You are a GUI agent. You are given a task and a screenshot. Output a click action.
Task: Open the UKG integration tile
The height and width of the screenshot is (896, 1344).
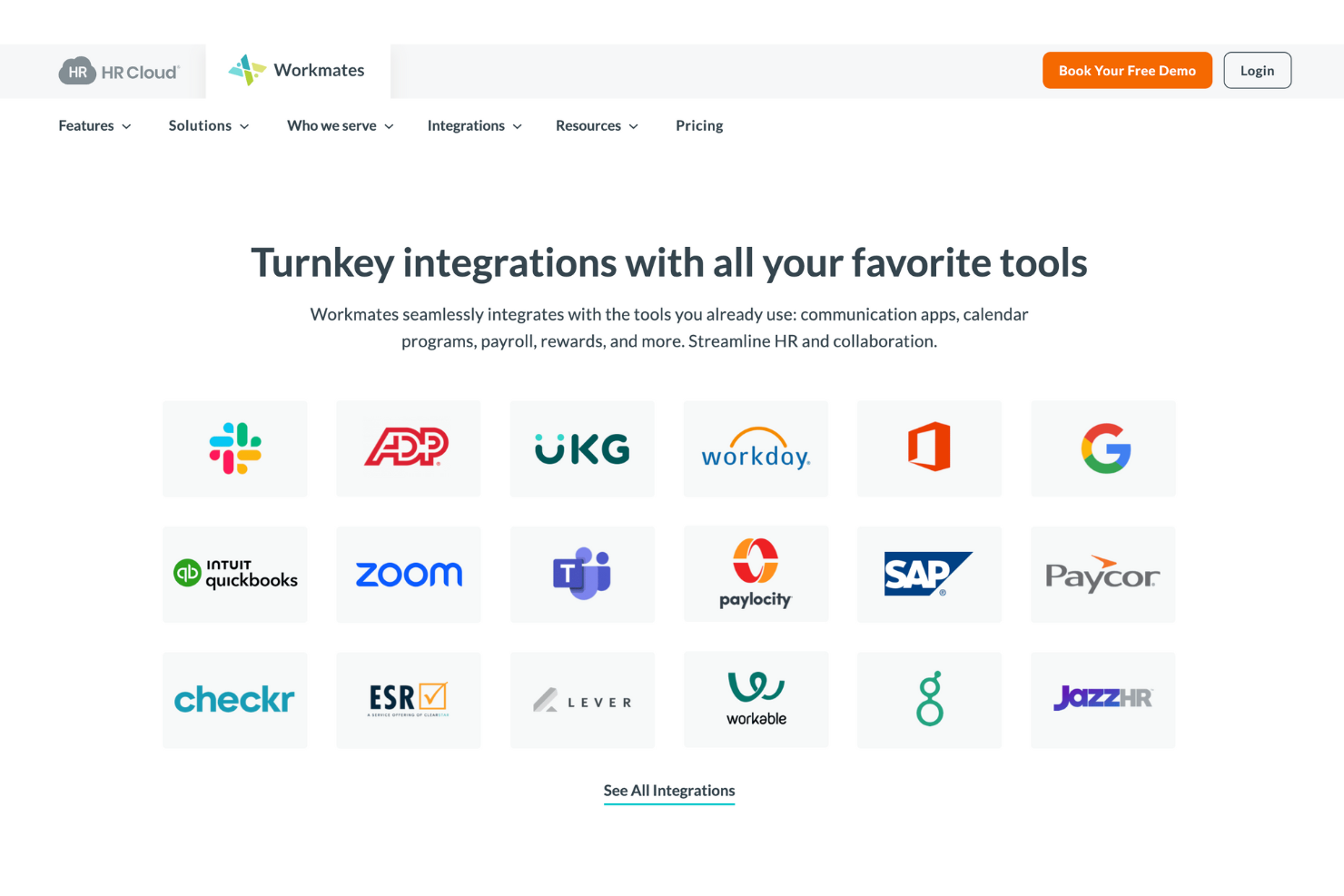point(581,448)
